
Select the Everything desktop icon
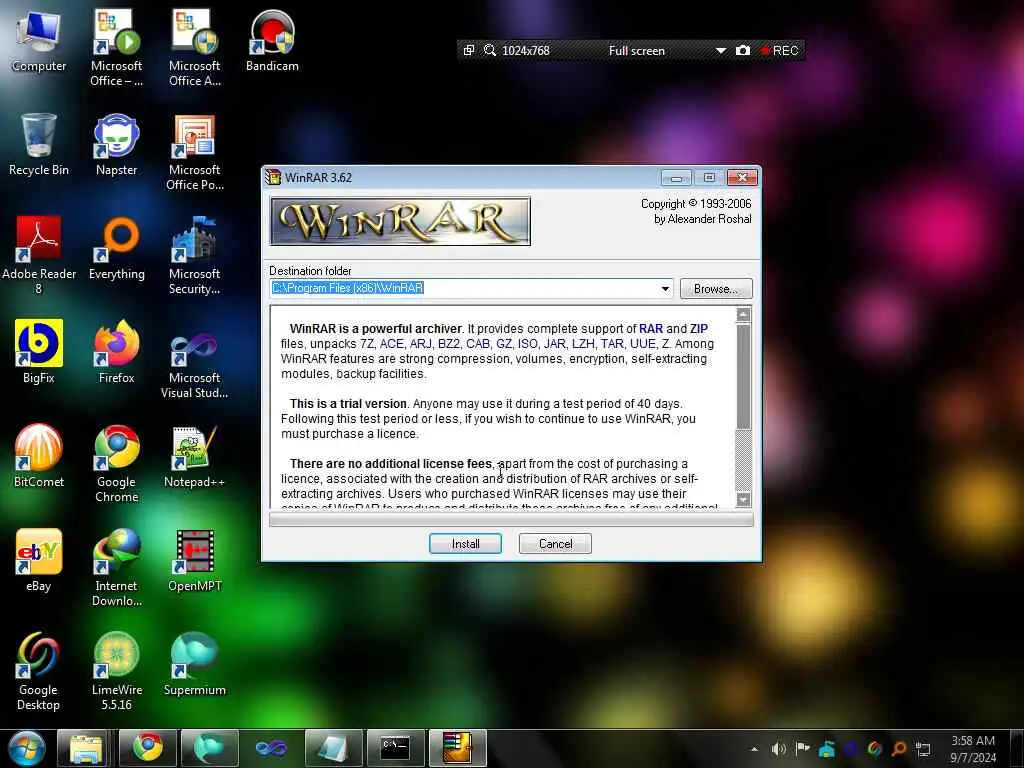[x=116, y=248]
